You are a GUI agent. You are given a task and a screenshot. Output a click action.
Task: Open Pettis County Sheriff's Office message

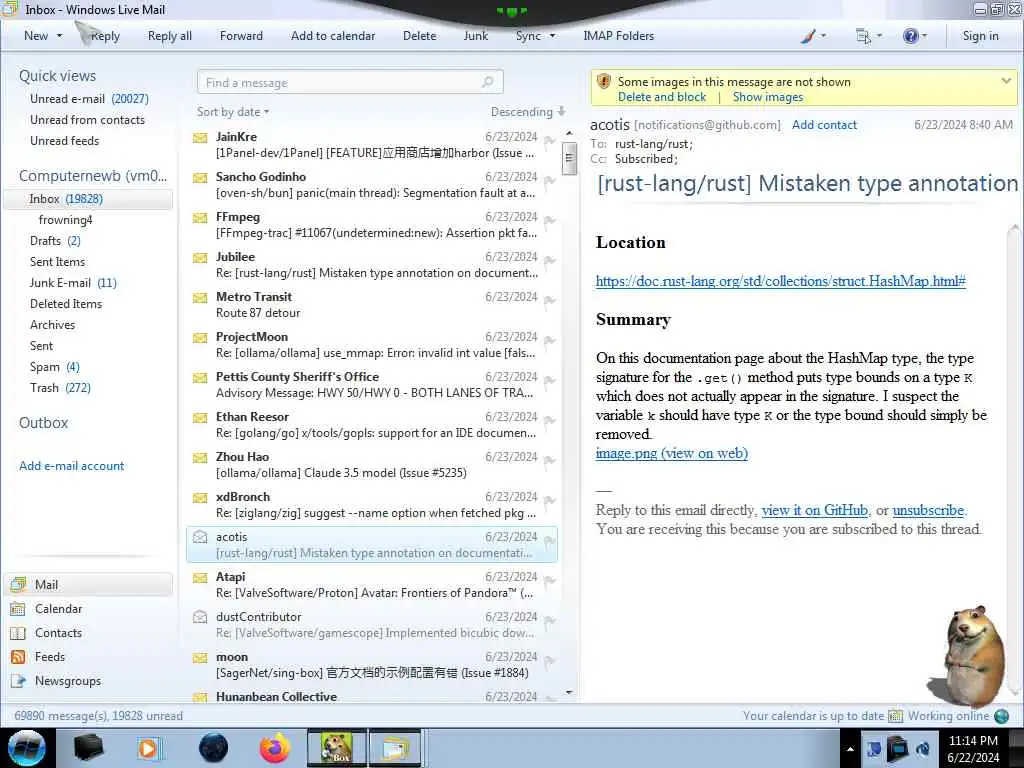372,384
